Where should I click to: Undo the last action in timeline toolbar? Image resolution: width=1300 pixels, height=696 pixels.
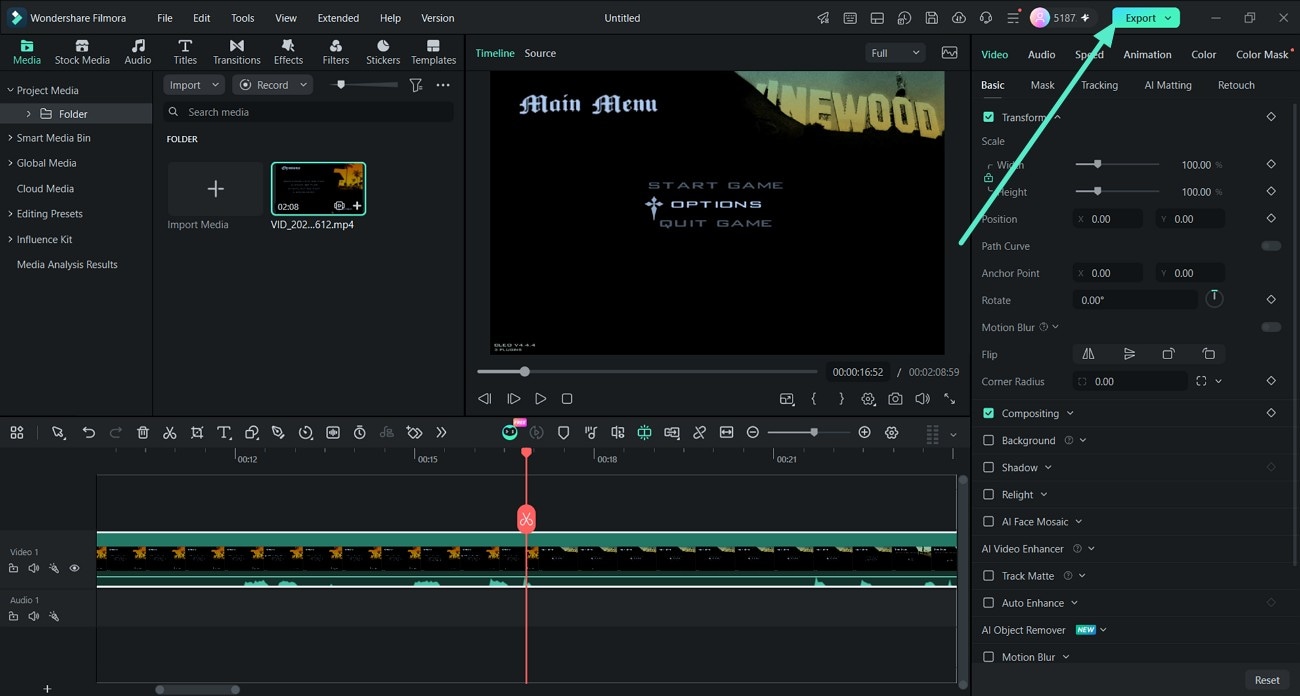click(89, 433)
